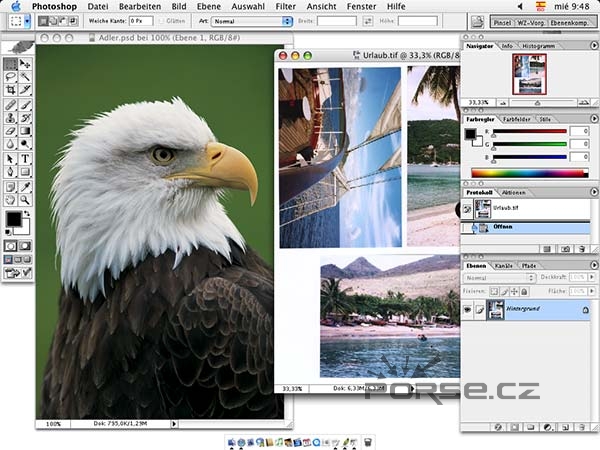Select the History Brush tool
Image resolution: width=600 pixels, height=450 pixels.
pyautogui.click(x=25, y=117)
